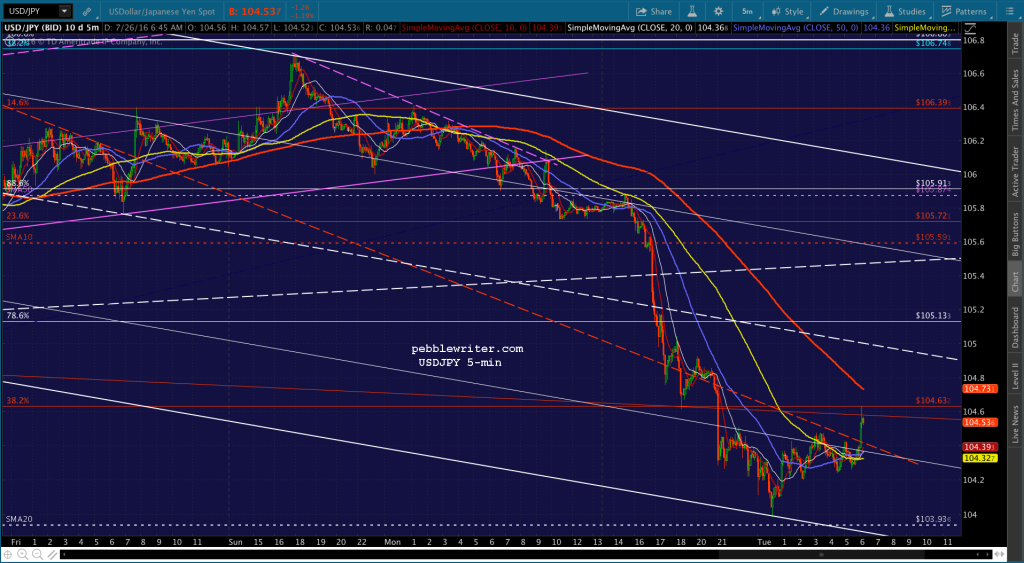
Task: Click the 23.6% Fibonacci level label
Action: point(18,216)
